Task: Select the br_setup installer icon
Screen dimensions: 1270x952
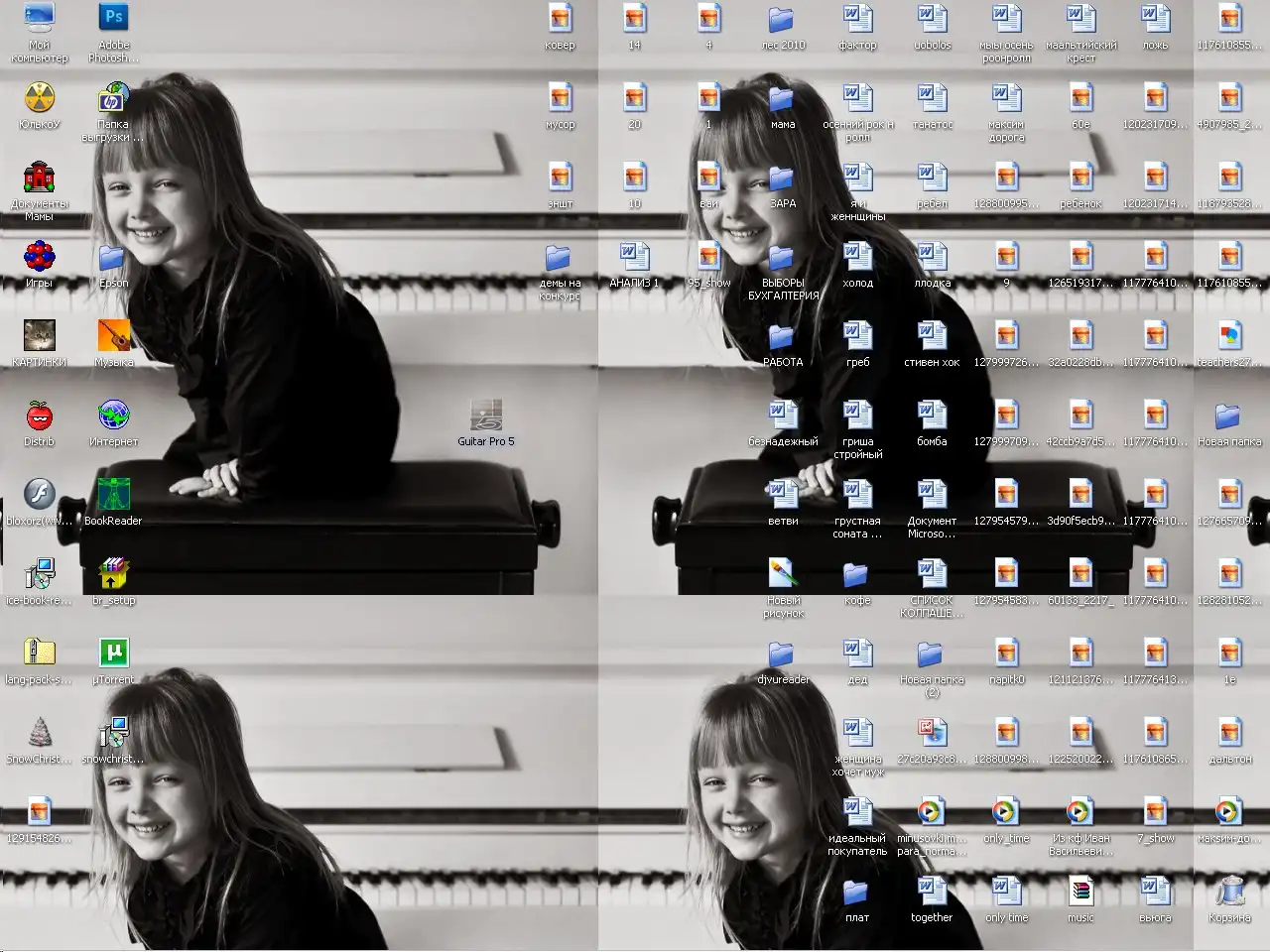Action: point(114,574)
